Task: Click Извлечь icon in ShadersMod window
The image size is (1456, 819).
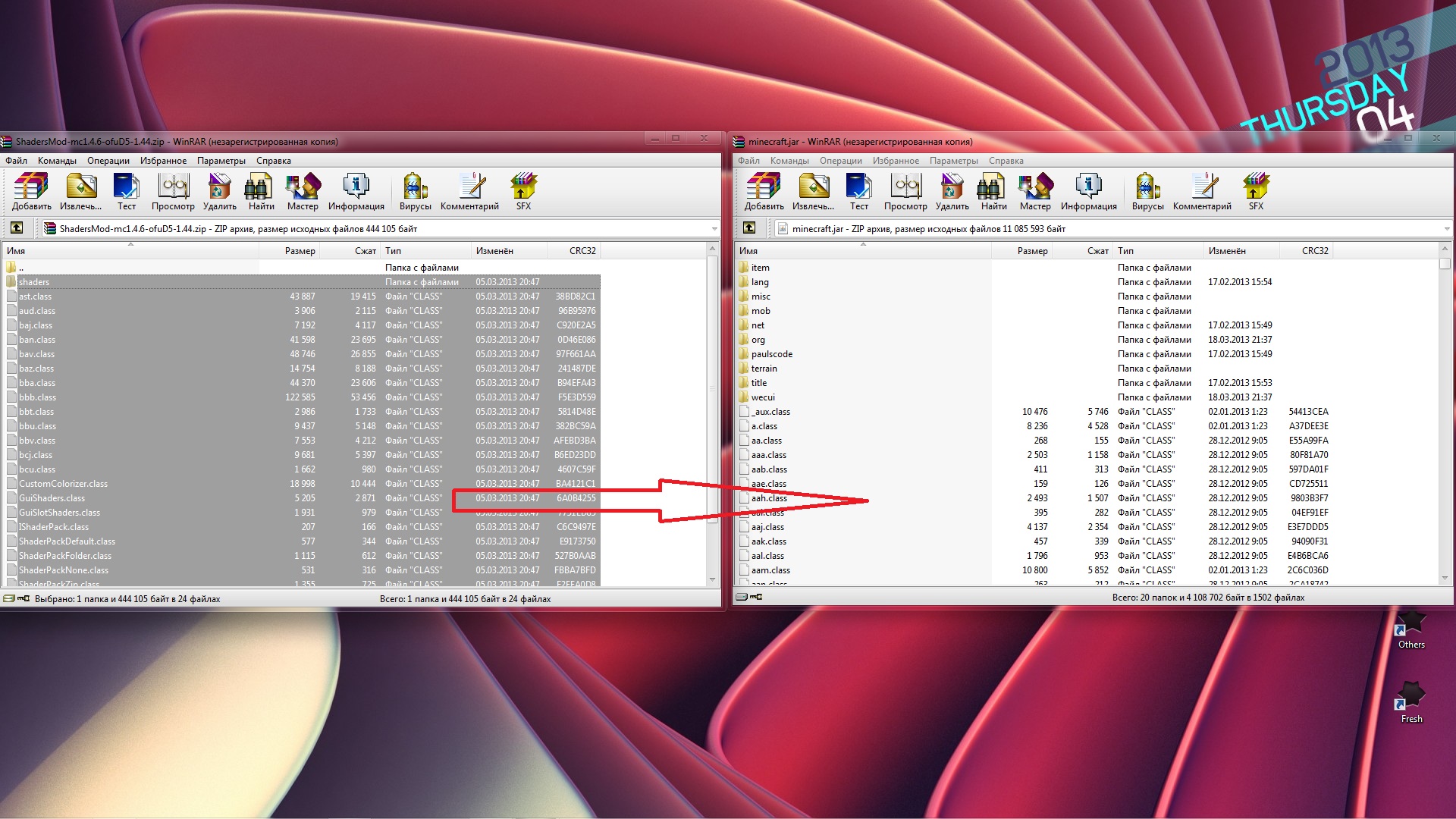Action: coord(80,191)
